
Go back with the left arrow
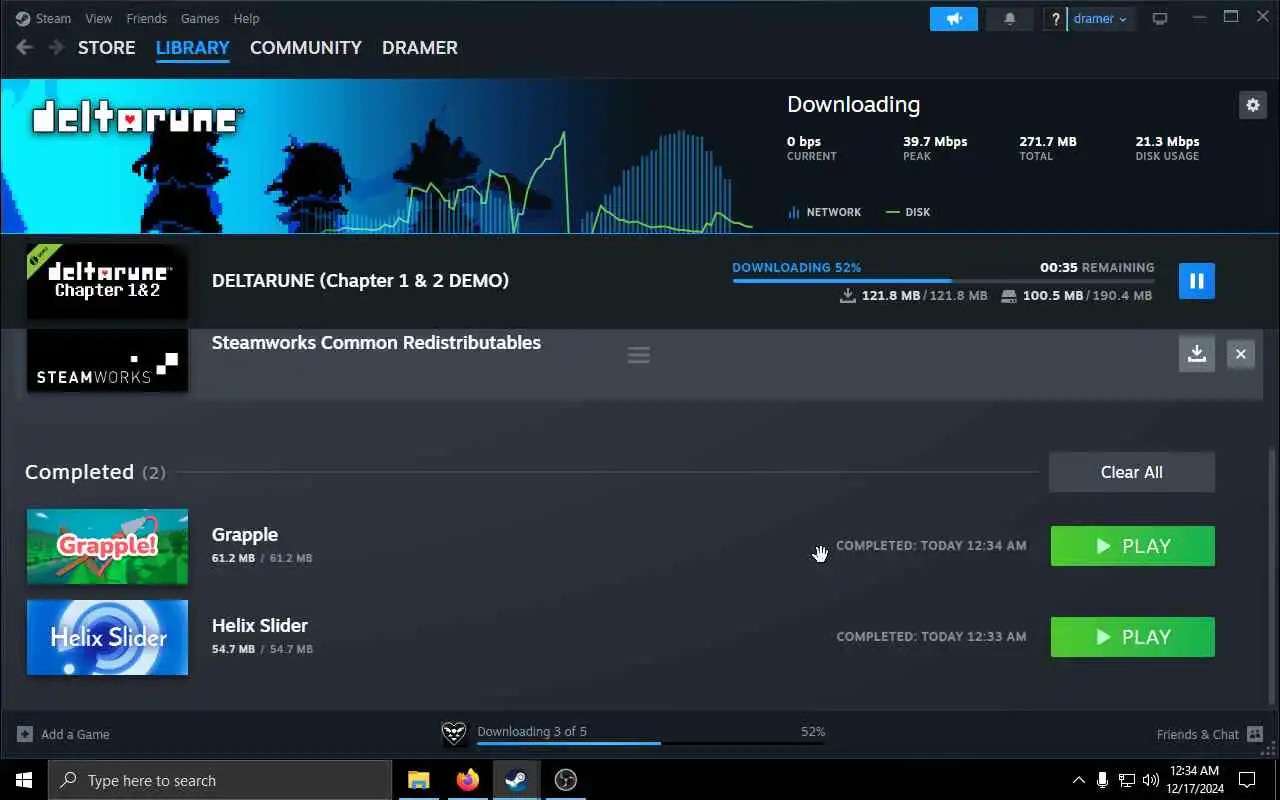(x=24, y=48)
